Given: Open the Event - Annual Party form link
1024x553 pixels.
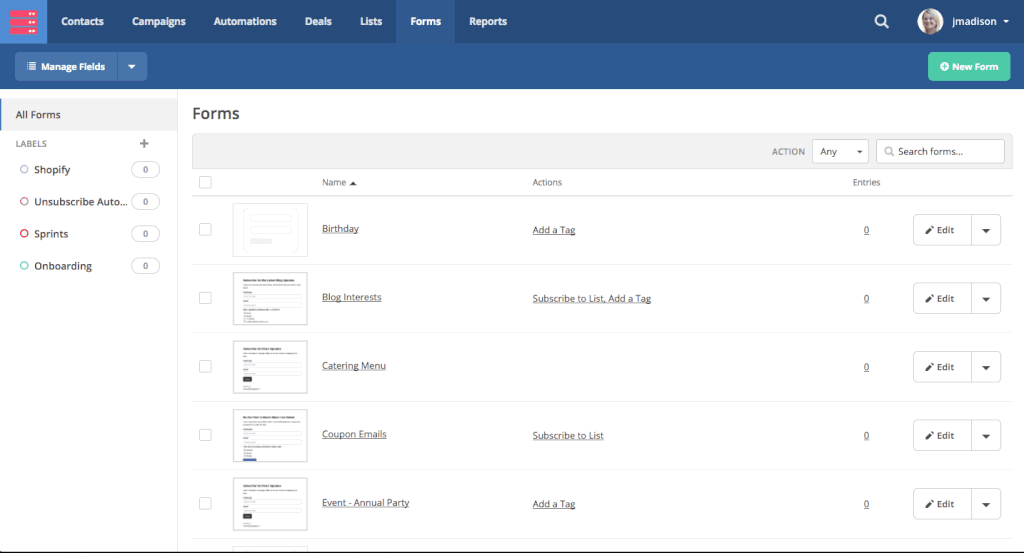Looking at the screenshot, I should (x=365, y=503).
